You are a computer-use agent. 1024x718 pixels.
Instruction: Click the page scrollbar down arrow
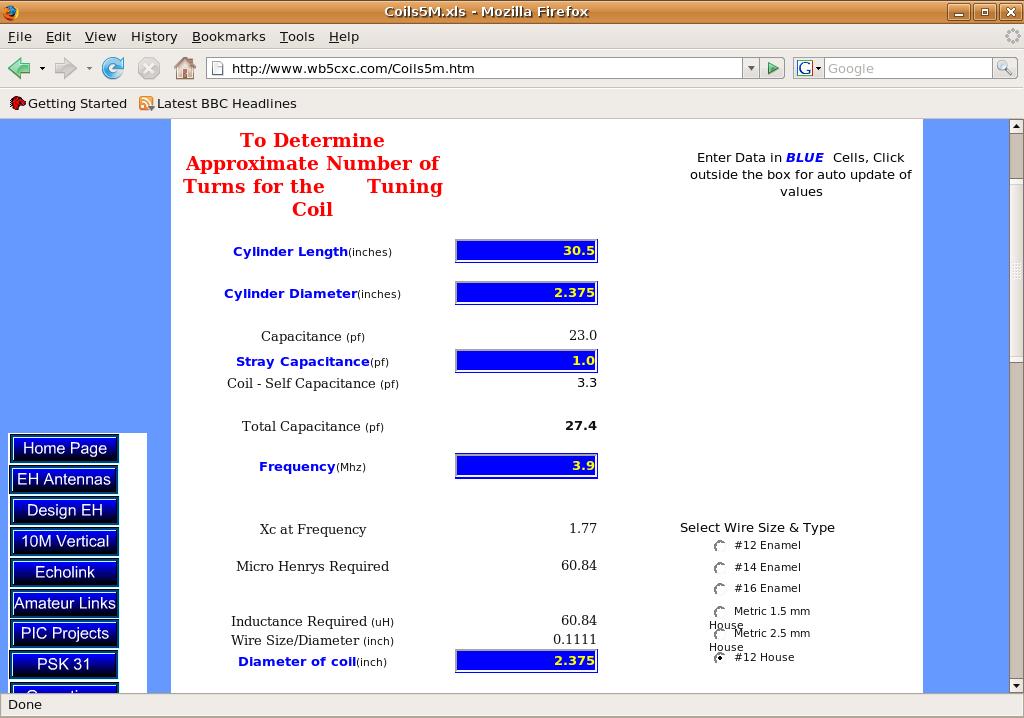[1016, 686]
